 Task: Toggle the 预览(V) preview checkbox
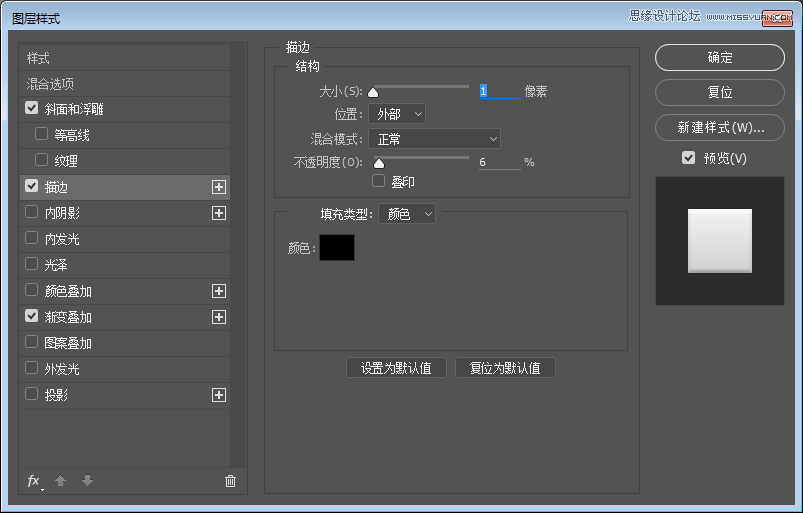coord(688,158)
